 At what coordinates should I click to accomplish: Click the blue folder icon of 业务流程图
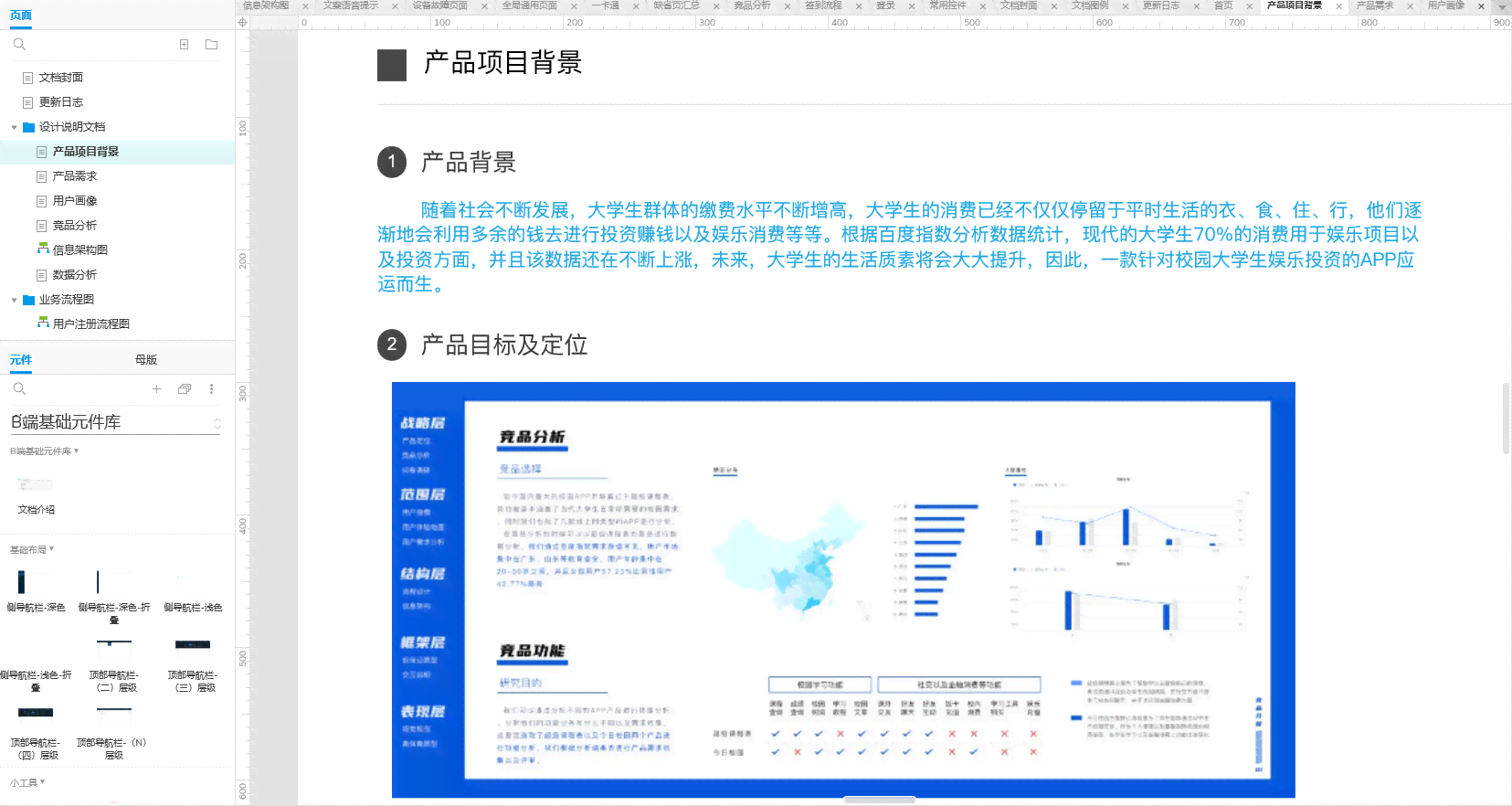point(29,300)
